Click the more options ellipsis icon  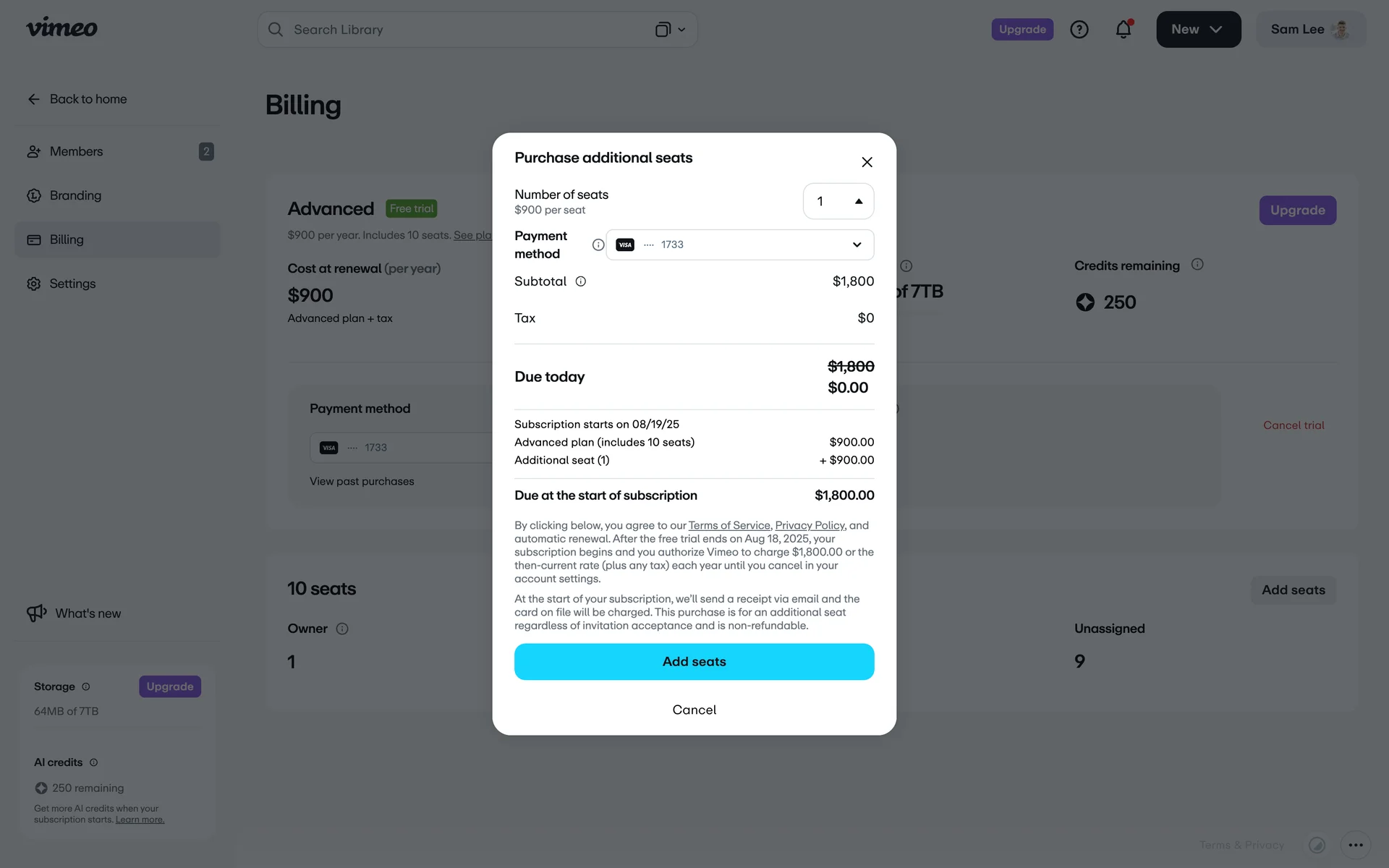pyautogui.click(x=1355, y=845)
